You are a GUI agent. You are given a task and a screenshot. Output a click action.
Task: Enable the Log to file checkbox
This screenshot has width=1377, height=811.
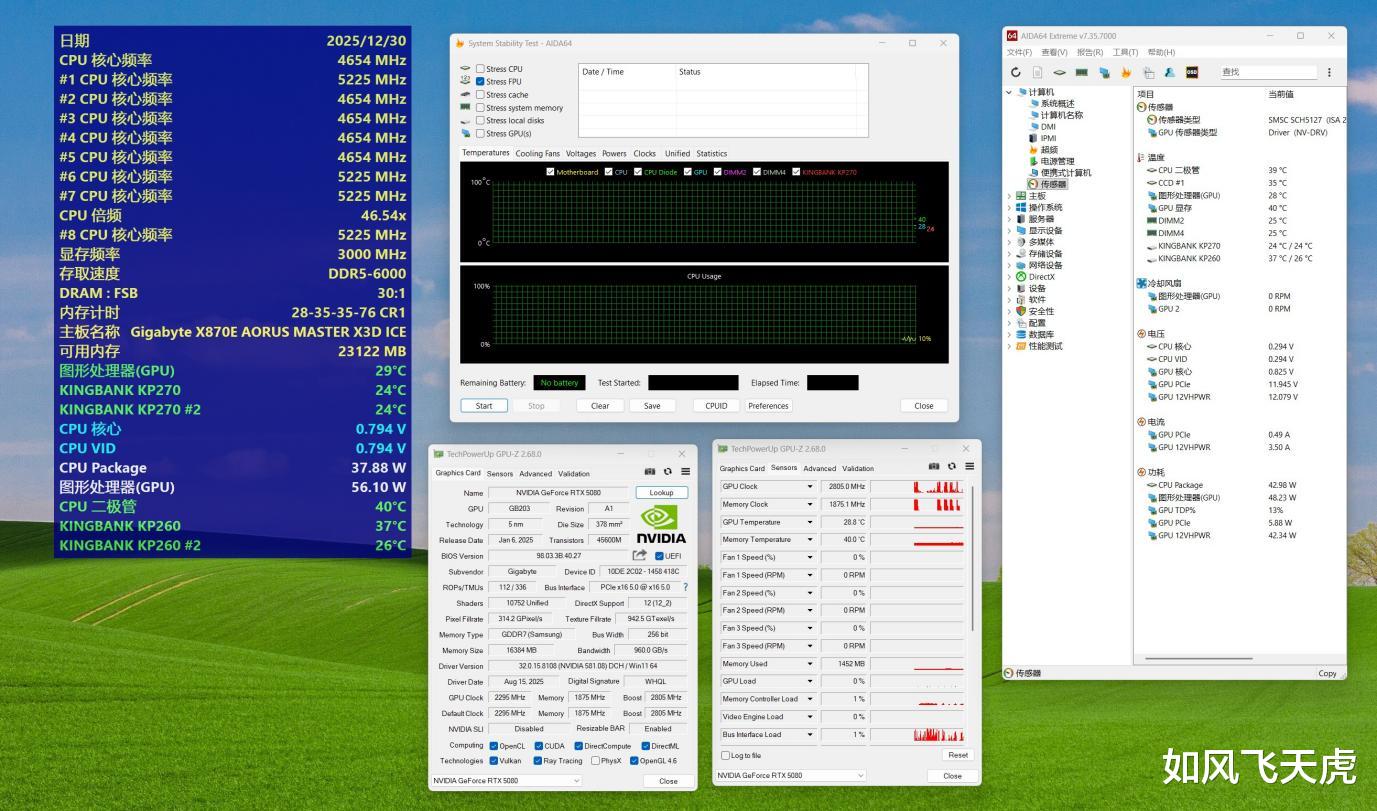tap(726, 755)
